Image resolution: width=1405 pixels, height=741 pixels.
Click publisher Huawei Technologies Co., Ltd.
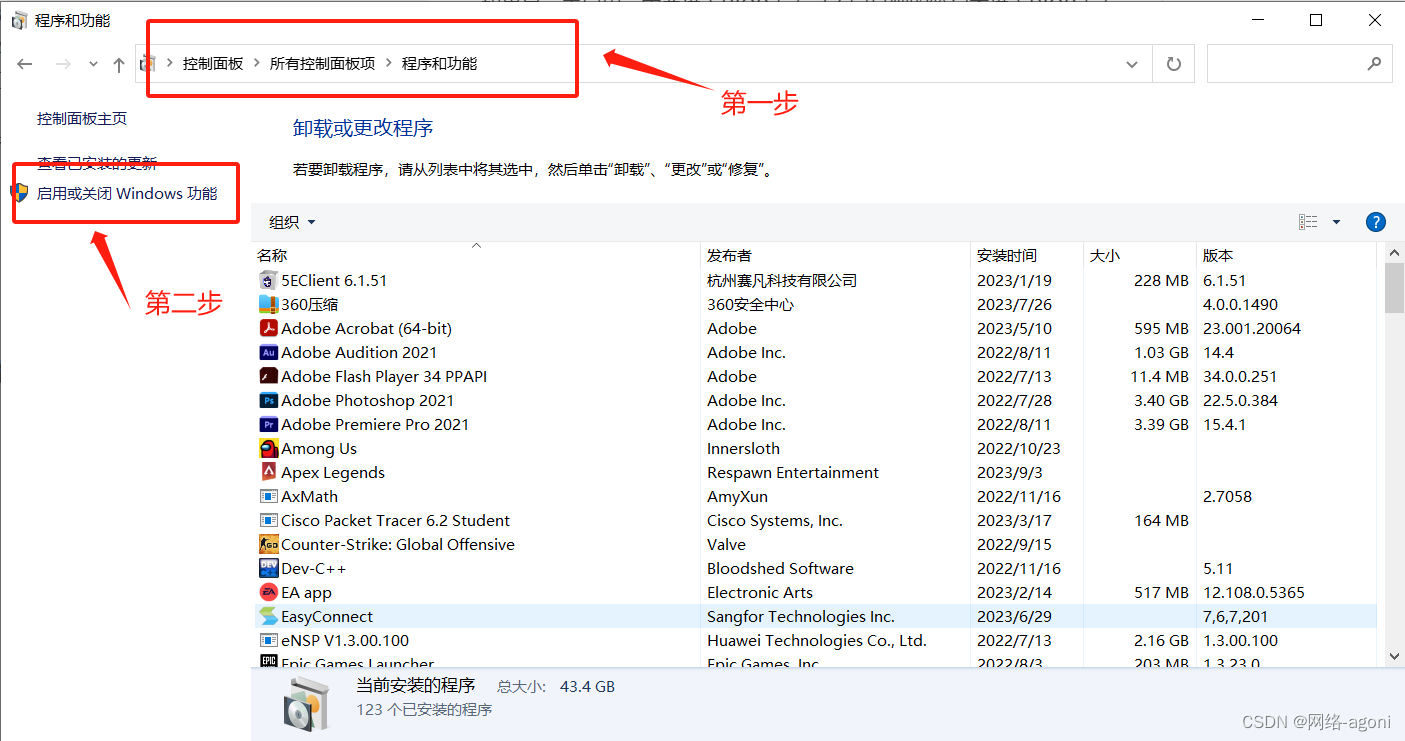click(817, 640)
